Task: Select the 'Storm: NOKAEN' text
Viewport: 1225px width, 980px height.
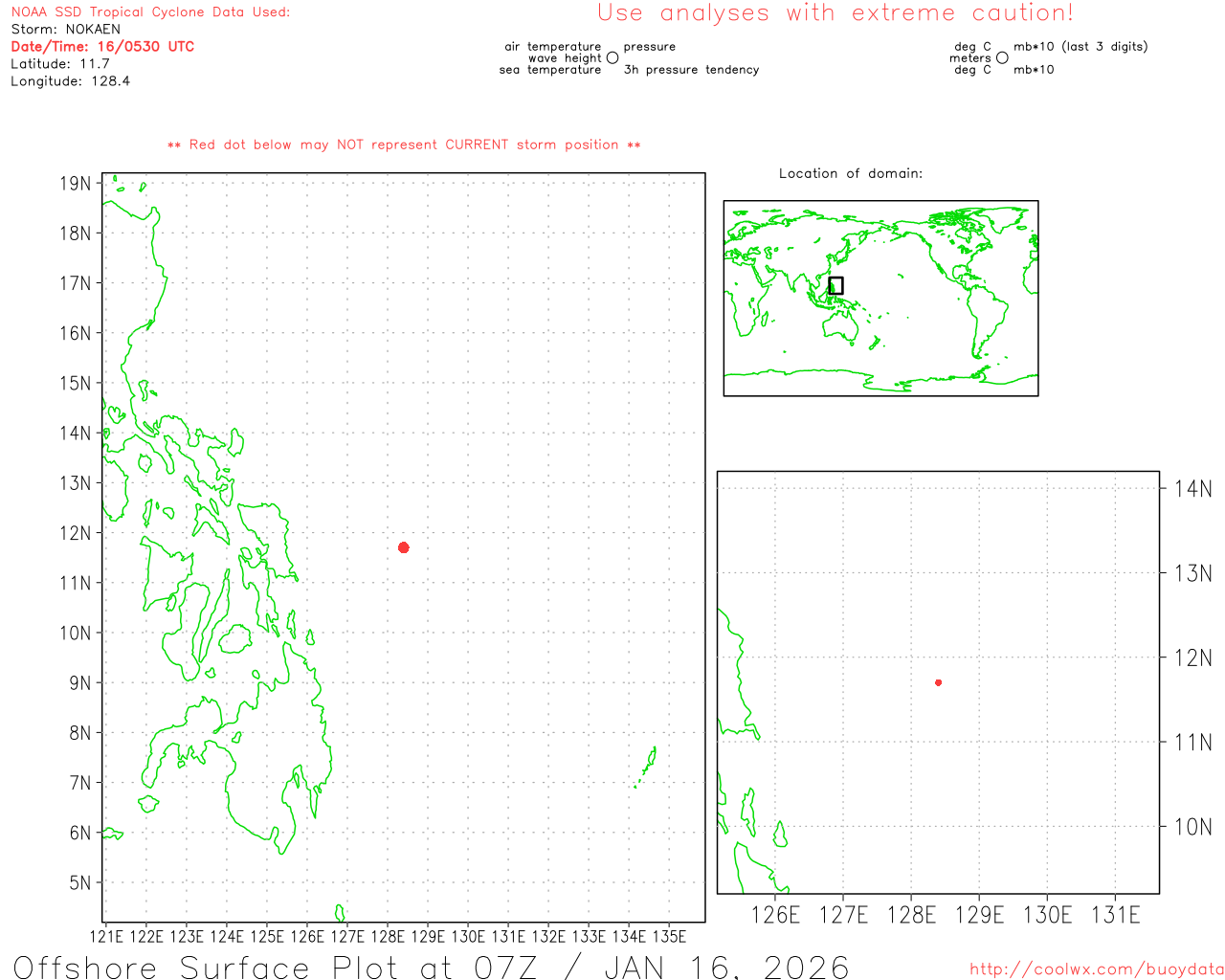Action: 66,30
